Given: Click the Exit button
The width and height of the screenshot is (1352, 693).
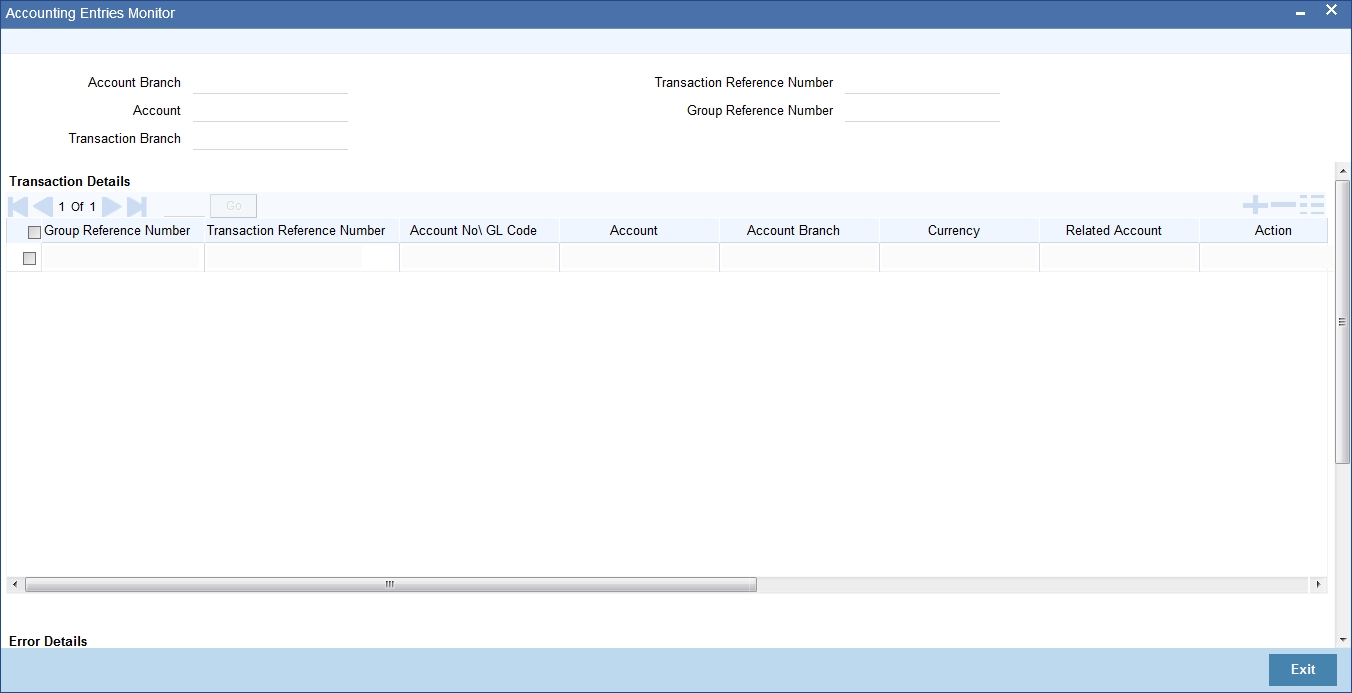Looking at the screenshot, I should 1303,670.
